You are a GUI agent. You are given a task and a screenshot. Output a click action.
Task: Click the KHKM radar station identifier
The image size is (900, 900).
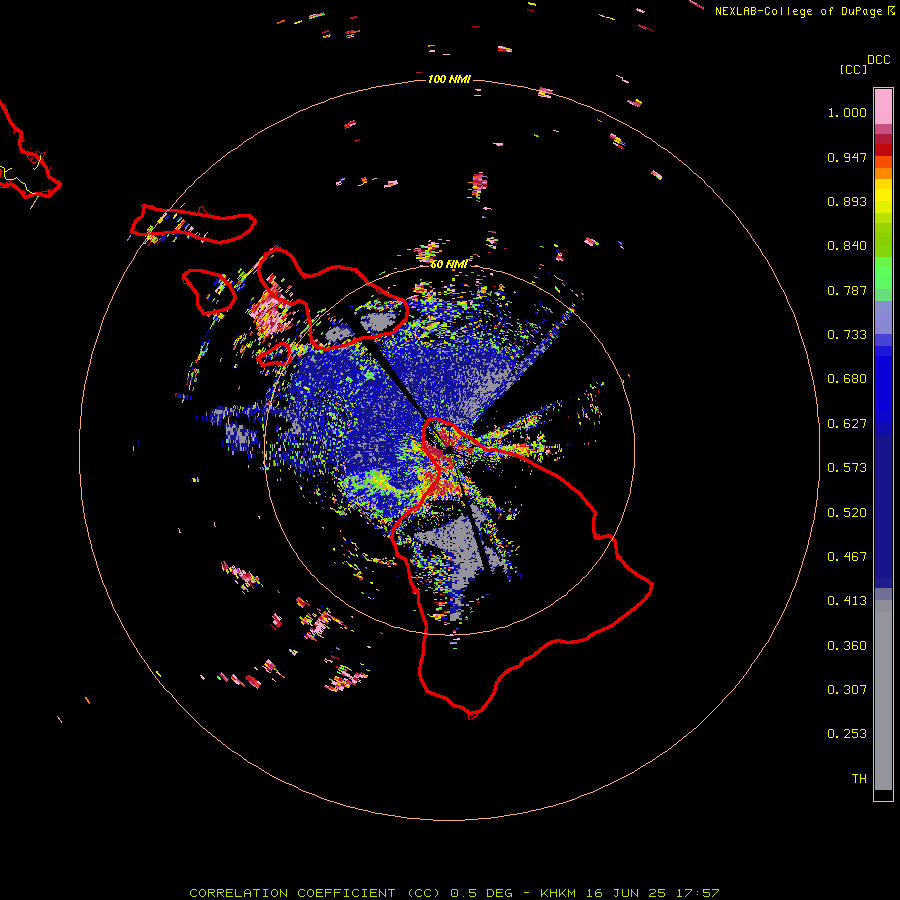(558, 893)
